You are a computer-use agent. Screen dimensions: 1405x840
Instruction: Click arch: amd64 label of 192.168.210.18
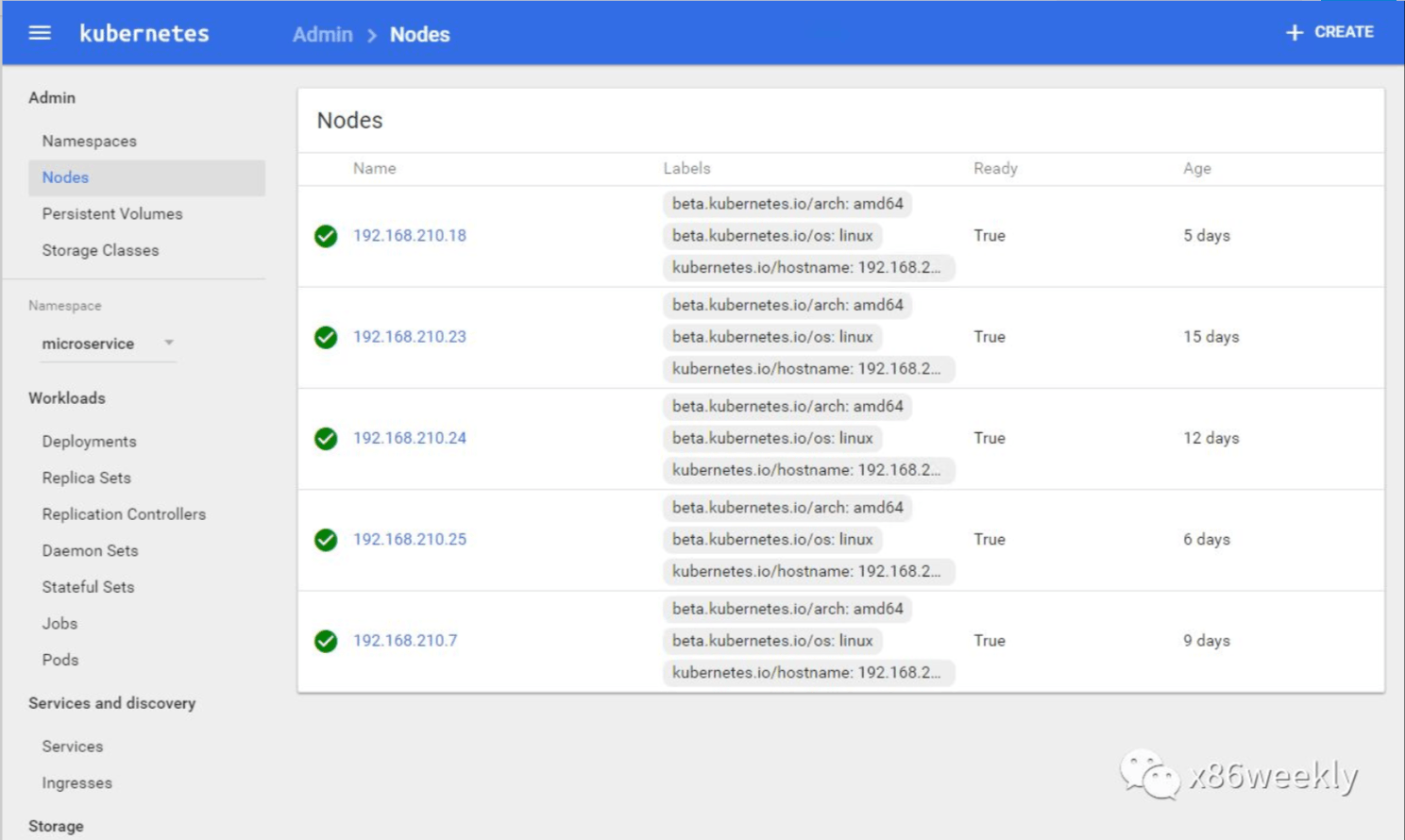click(787, 204)
